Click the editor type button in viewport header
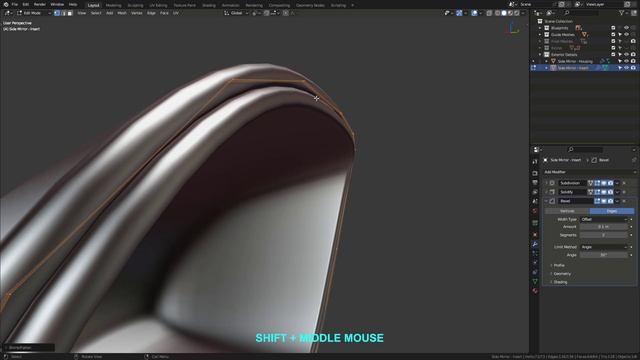Image resolution: width=640 pixels, height=360 pixels. [8, 13]
